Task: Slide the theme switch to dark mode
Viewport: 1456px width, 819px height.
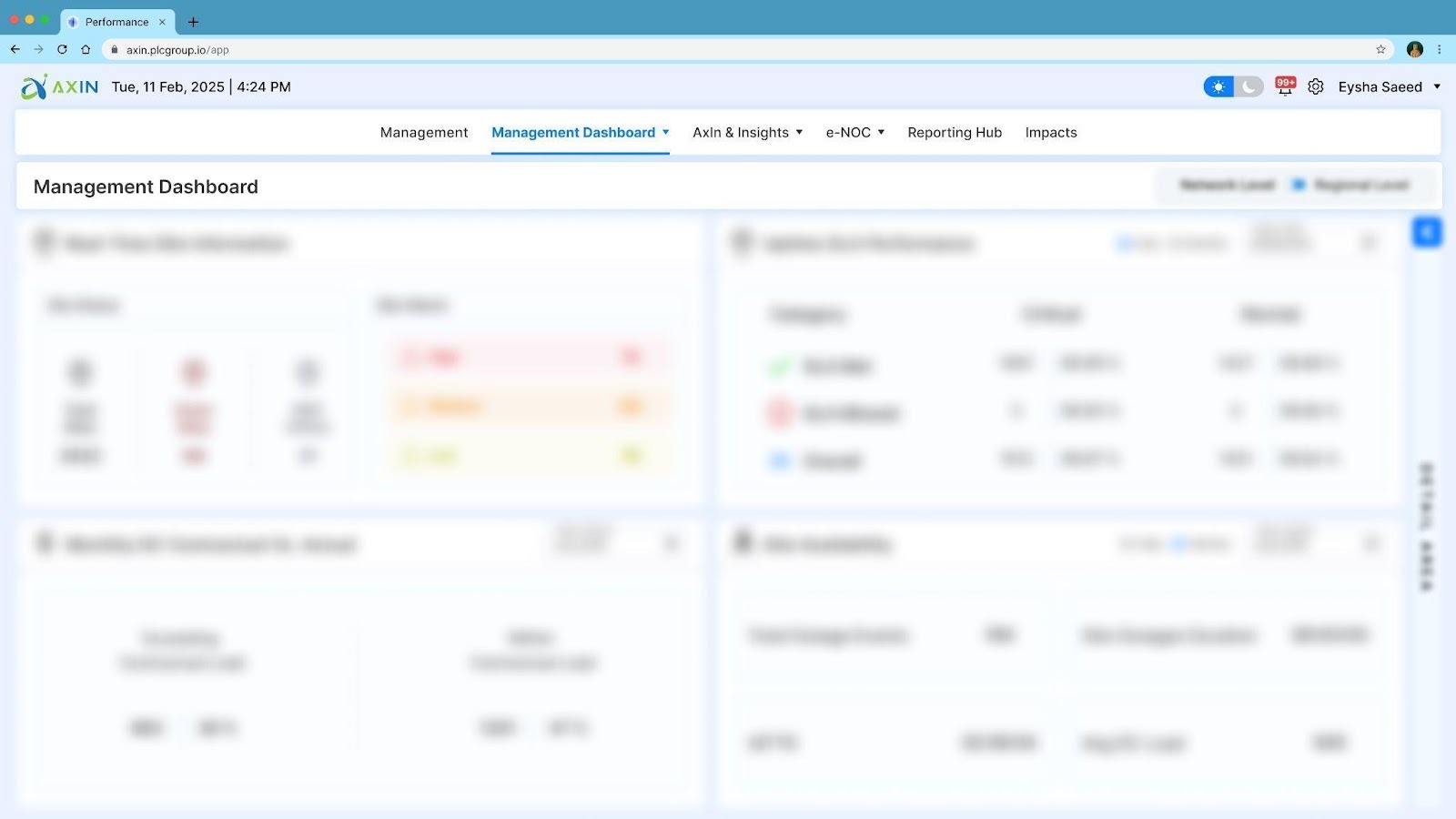Action: point(1246,86)
